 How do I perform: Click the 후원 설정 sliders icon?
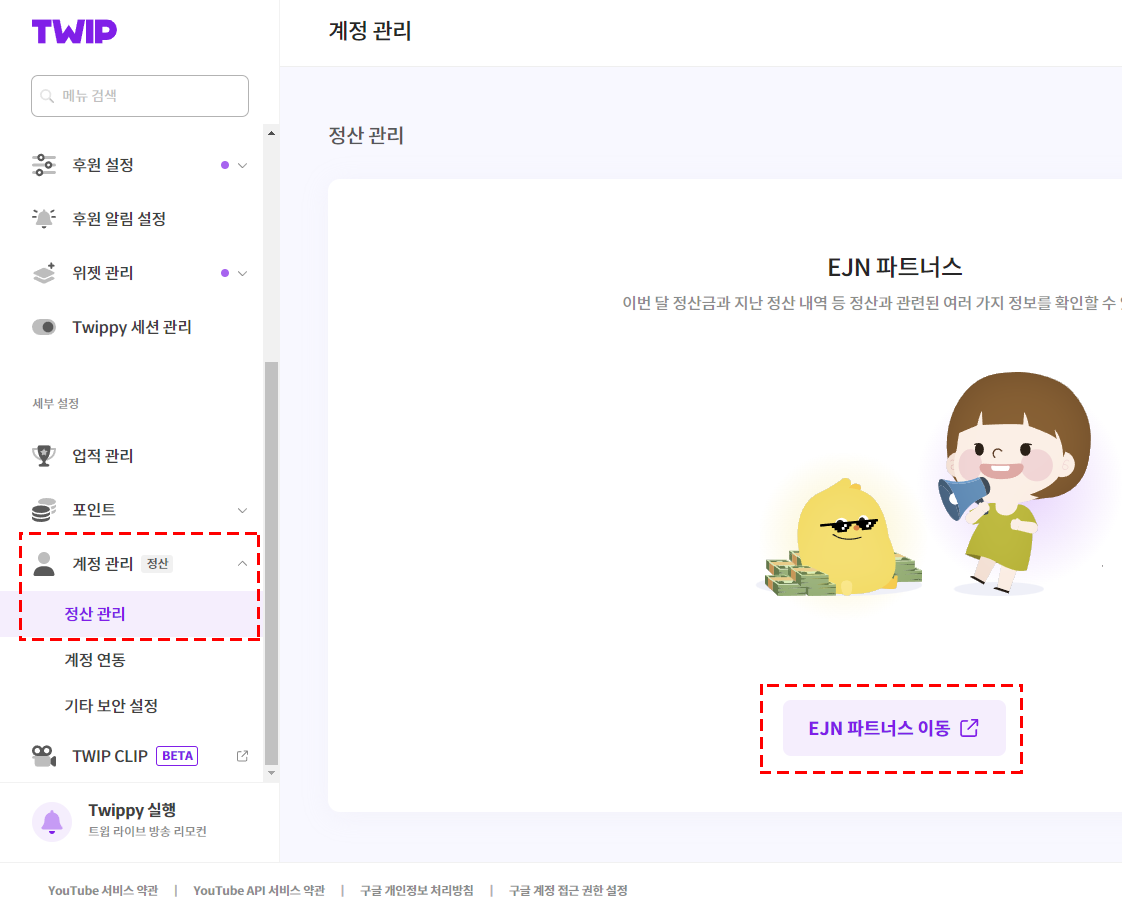(x=44, y=165)
